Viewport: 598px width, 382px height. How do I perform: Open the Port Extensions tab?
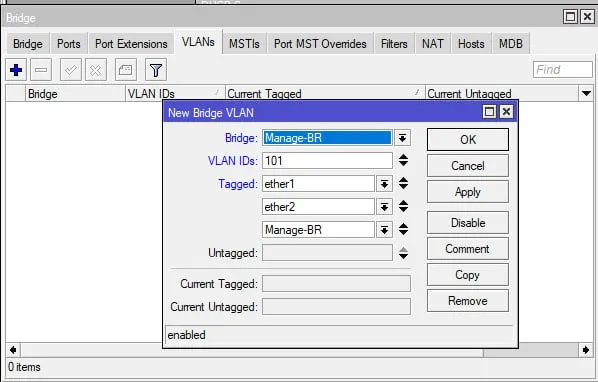click(131, 44)
